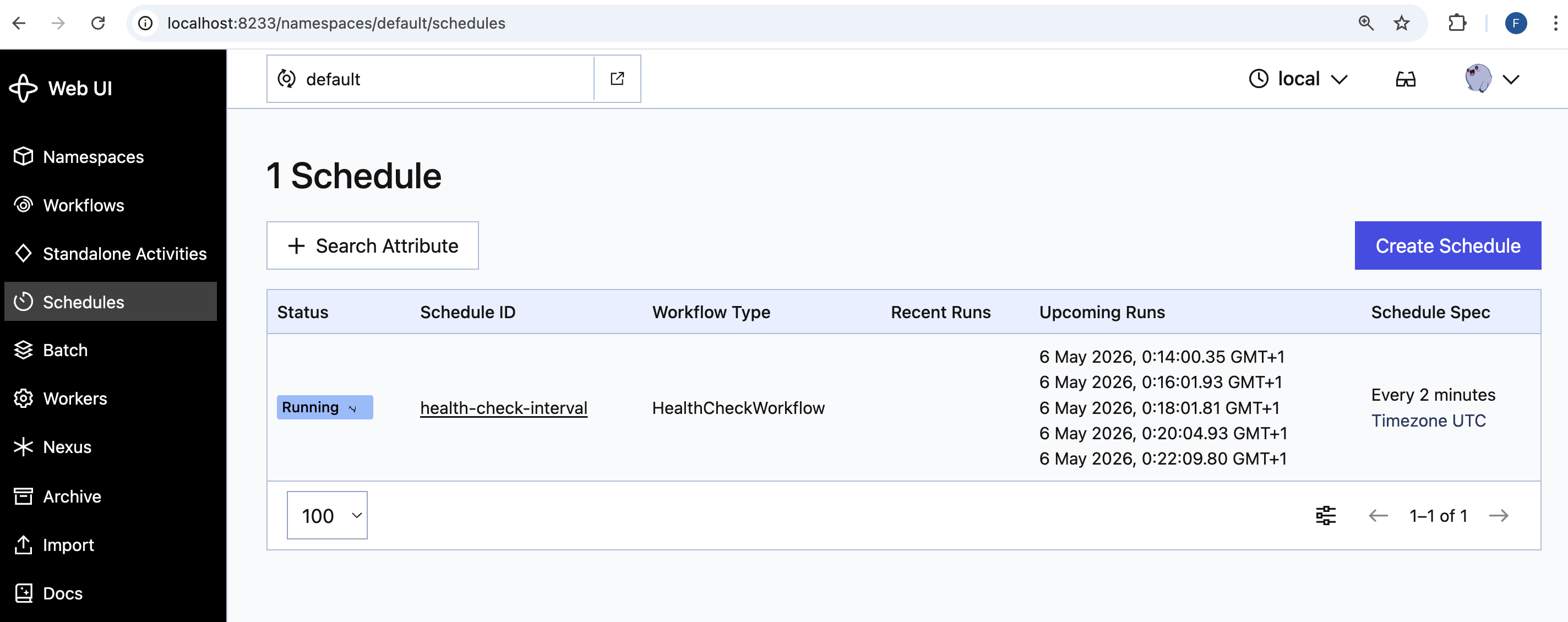Click the Running status badge
The width and height of the screenshot is (1568, 622).
pos(324,407)
